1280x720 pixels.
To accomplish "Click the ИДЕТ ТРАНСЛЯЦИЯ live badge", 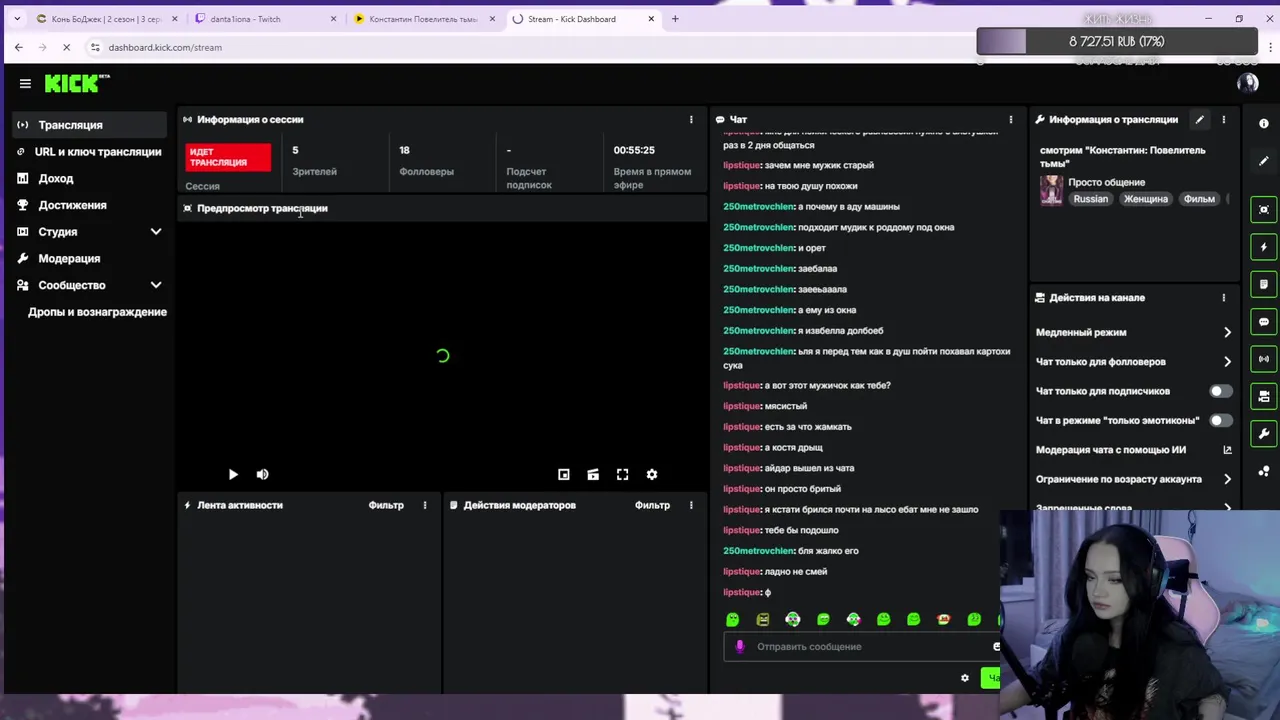I will point(228,157).
